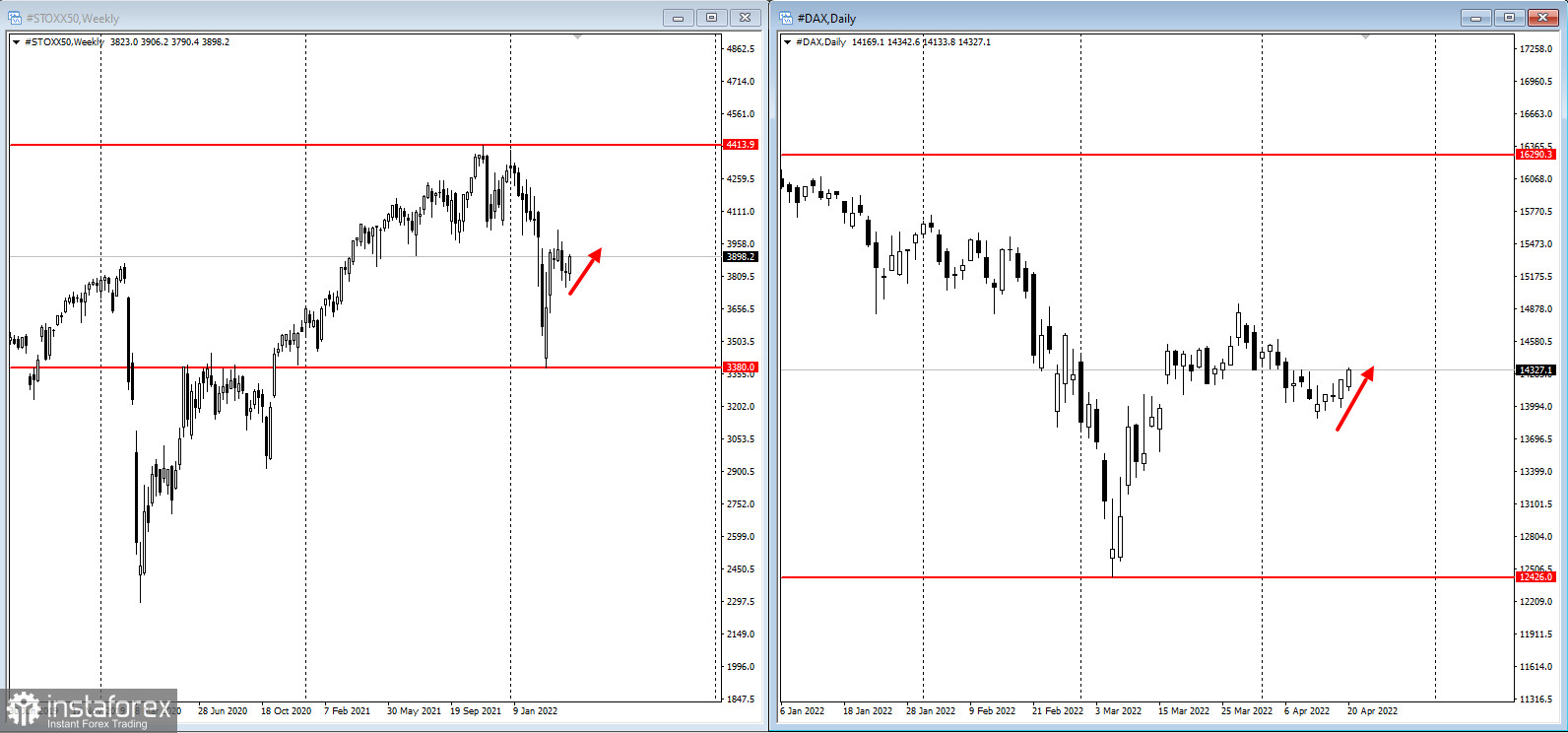Click the 9 Feb 2022 date on DAX
1568x733 pixels.
click(x=992, y=711)
